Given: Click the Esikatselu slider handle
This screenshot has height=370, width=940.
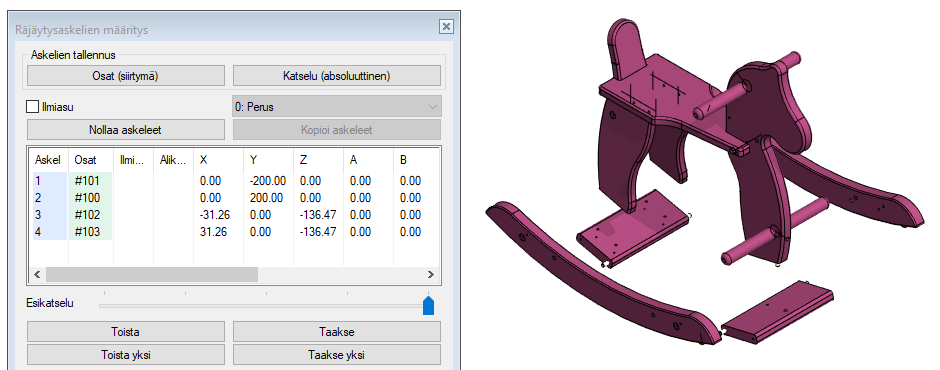Looking at the screenshot, I should pyautogui.click(x=428, y=305).
